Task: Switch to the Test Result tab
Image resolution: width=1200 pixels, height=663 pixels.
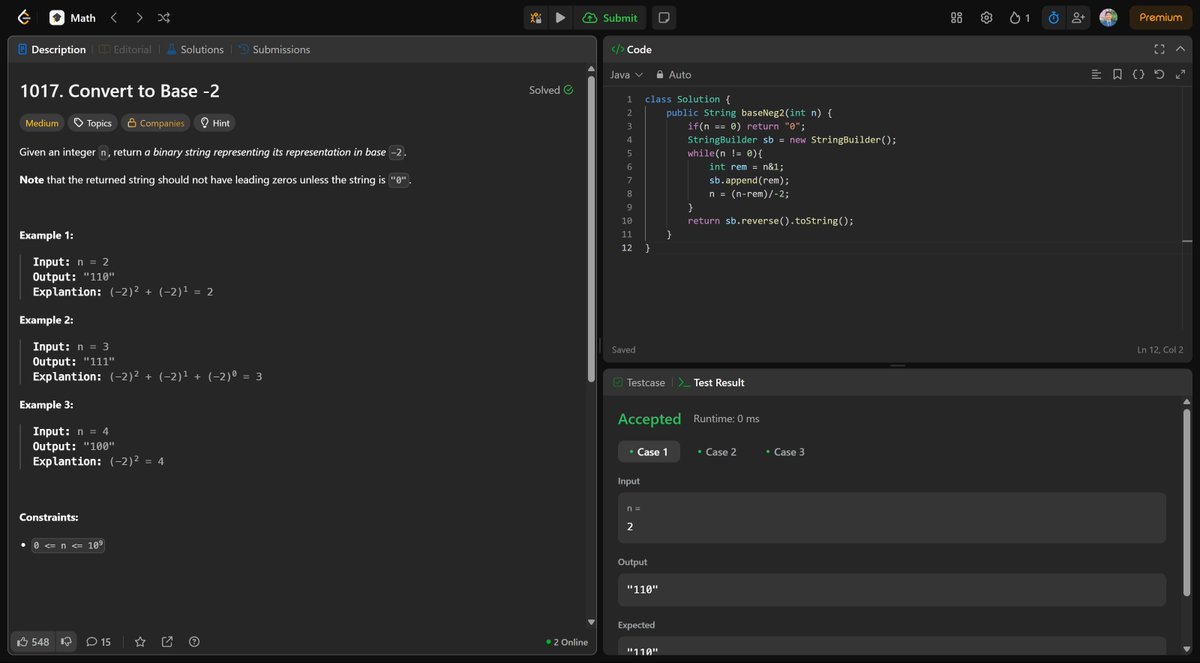Action: coord(711,383)
